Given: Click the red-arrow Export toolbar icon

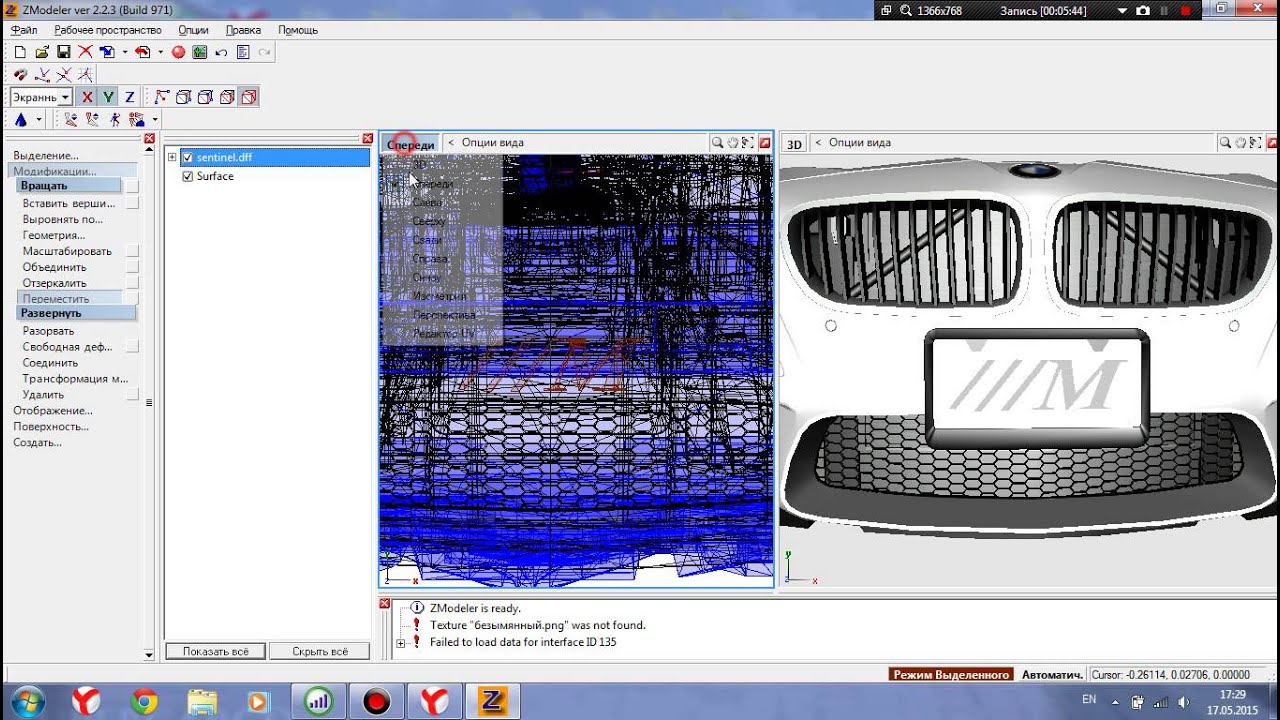Looking at the screenshot, I should coord(142,52).
